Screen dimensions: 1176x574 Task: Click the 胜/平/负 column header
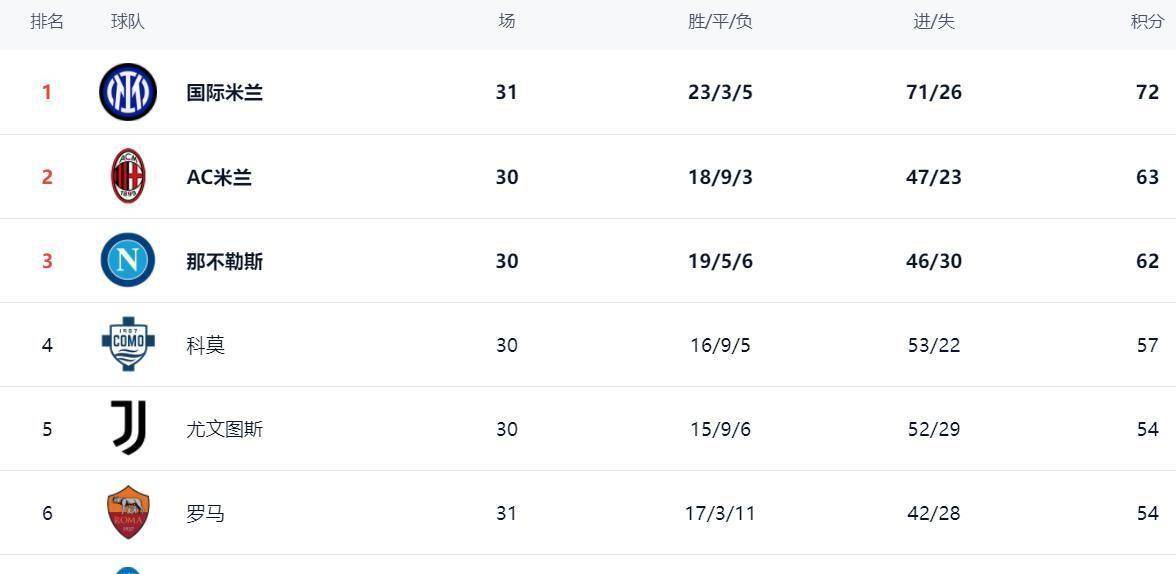pyautogui.click(x=720, y=21)
